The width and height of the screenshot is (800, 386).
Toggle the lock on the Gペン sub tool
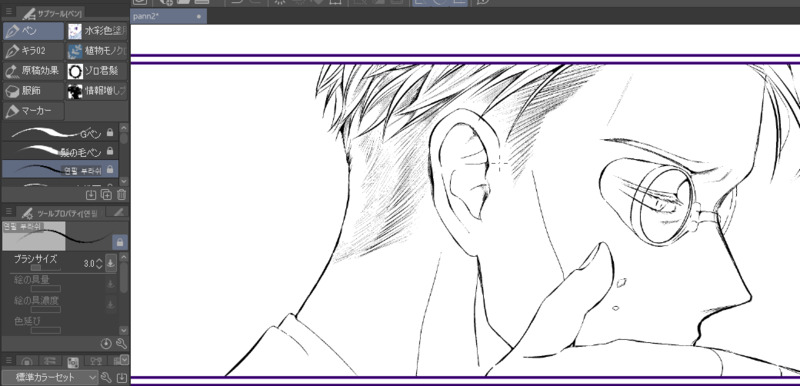[x=110, y=133]
